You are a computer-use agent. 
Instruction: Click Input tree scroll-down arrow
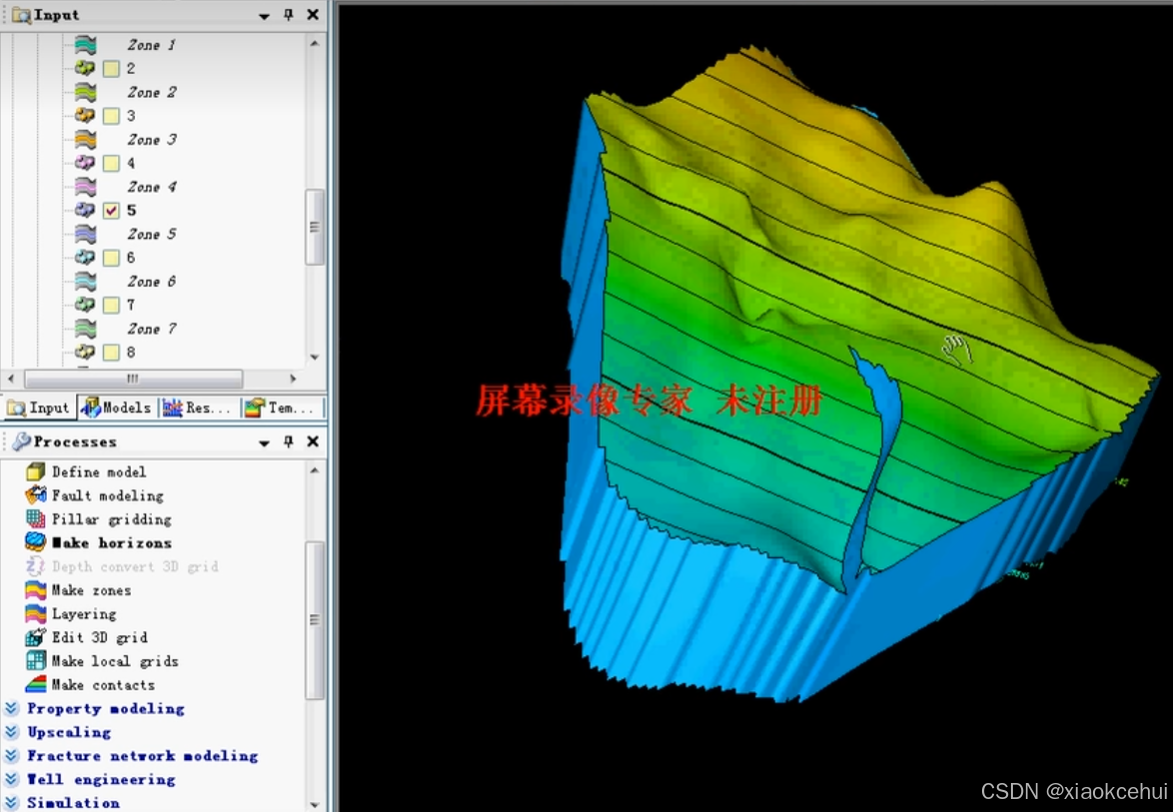coord(315,357)
